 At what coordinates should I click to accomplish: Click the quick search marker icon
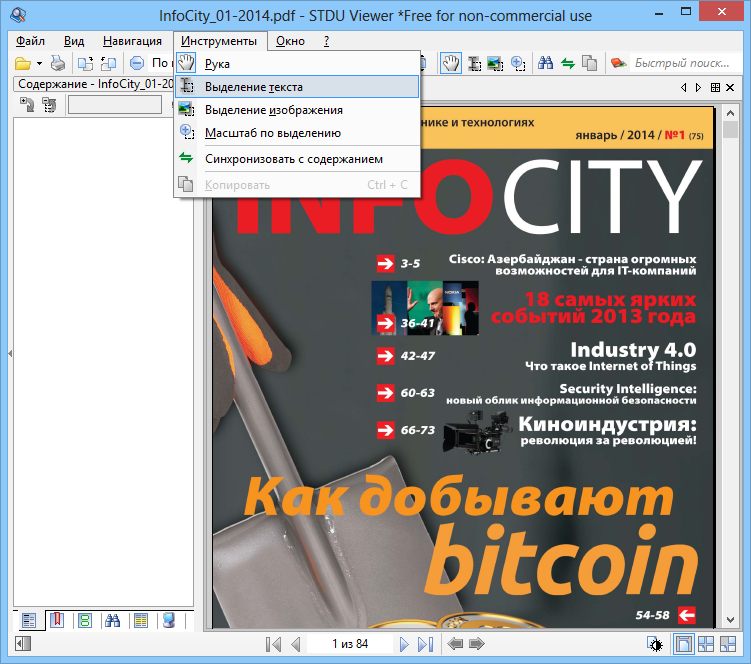[x=618, y=63]
